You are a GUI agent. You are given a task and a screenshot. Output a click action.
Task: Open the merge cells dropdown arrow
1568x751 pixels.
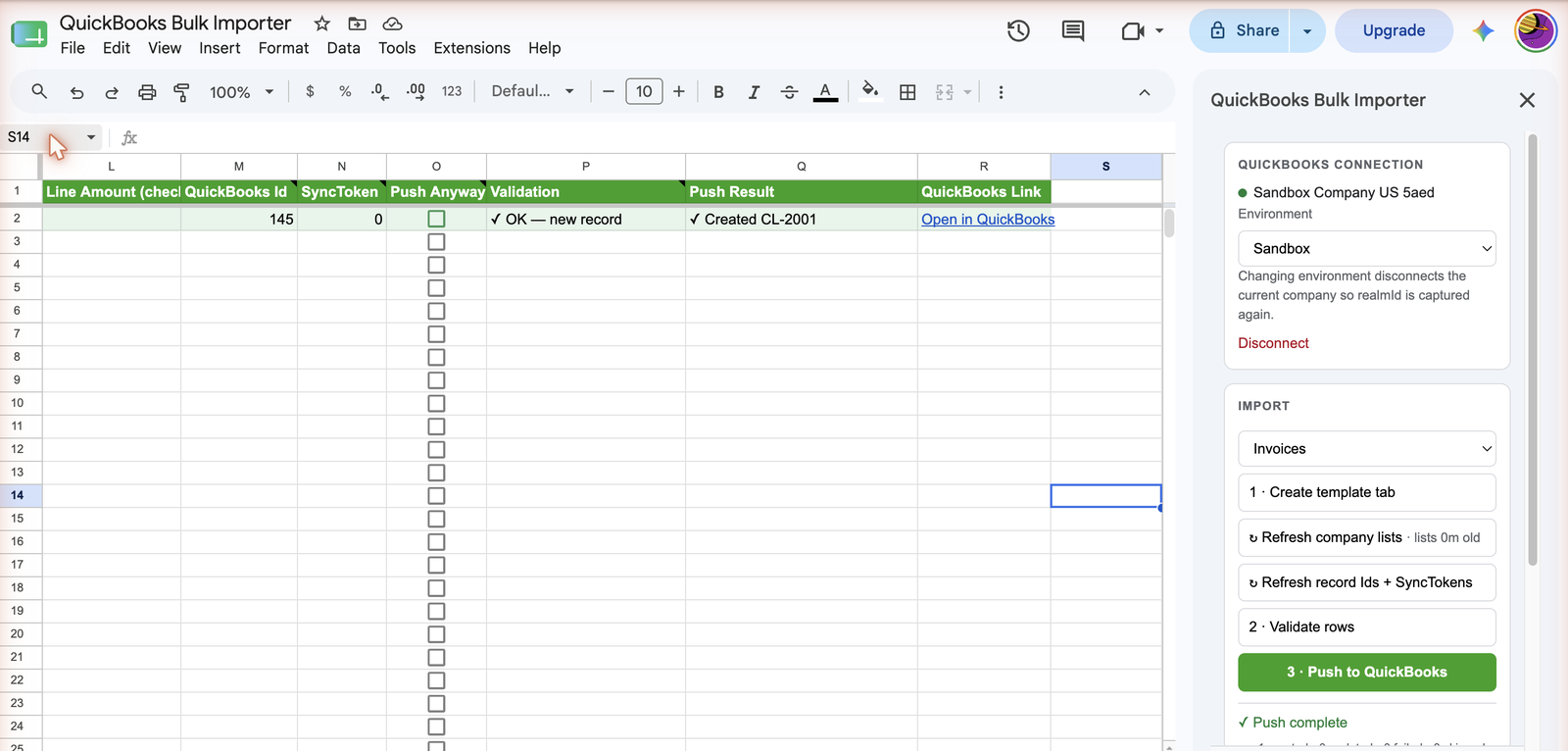click(x=967, y=92)
